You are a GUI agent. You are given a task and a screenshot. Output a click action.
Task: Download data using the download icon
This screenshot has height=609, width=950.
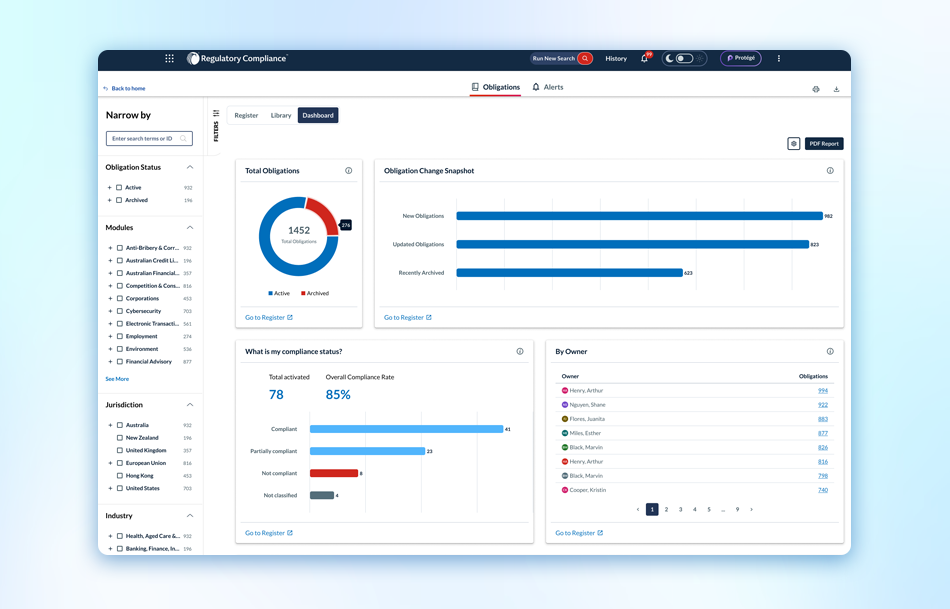(837, 88)
